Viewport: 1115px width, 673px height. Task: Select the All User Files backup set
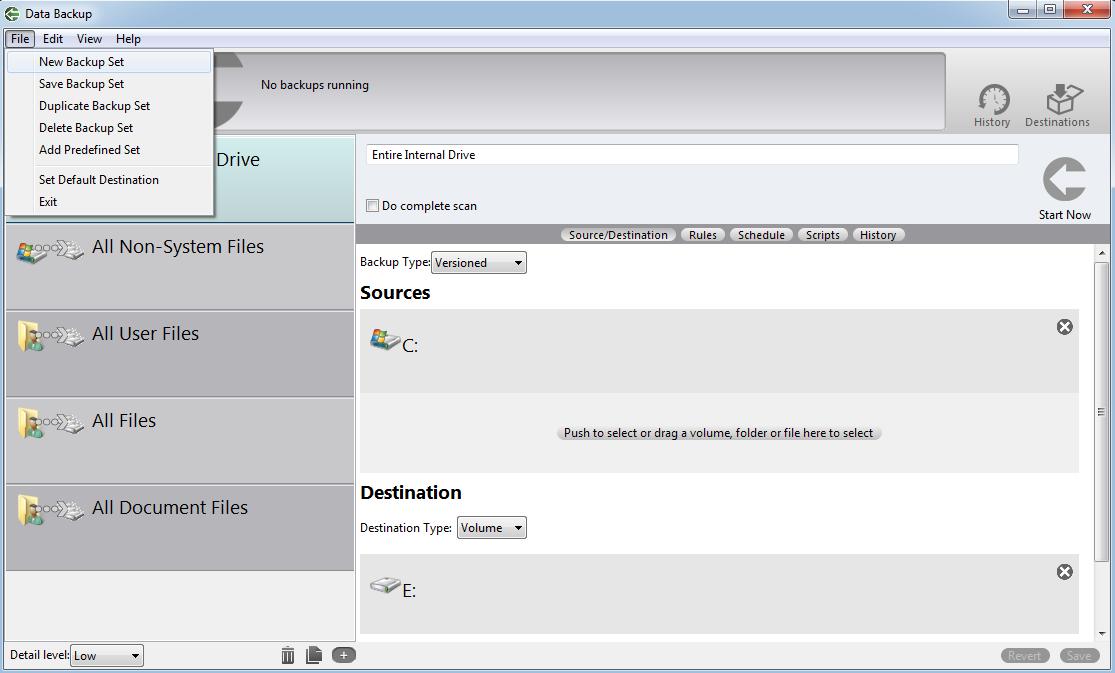(145, 334)
